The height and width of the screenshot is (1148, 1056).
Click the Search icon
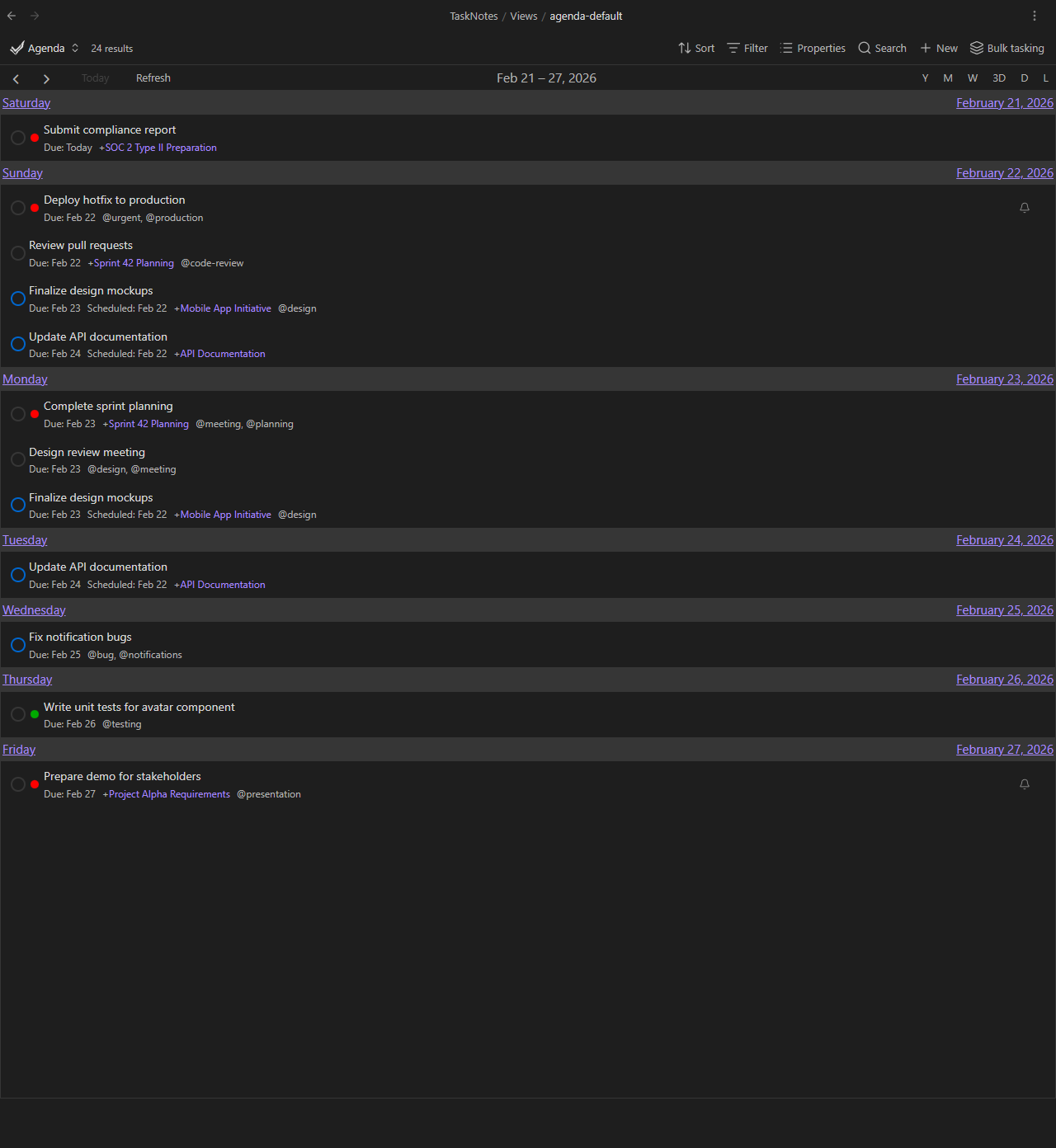point(863,48)
